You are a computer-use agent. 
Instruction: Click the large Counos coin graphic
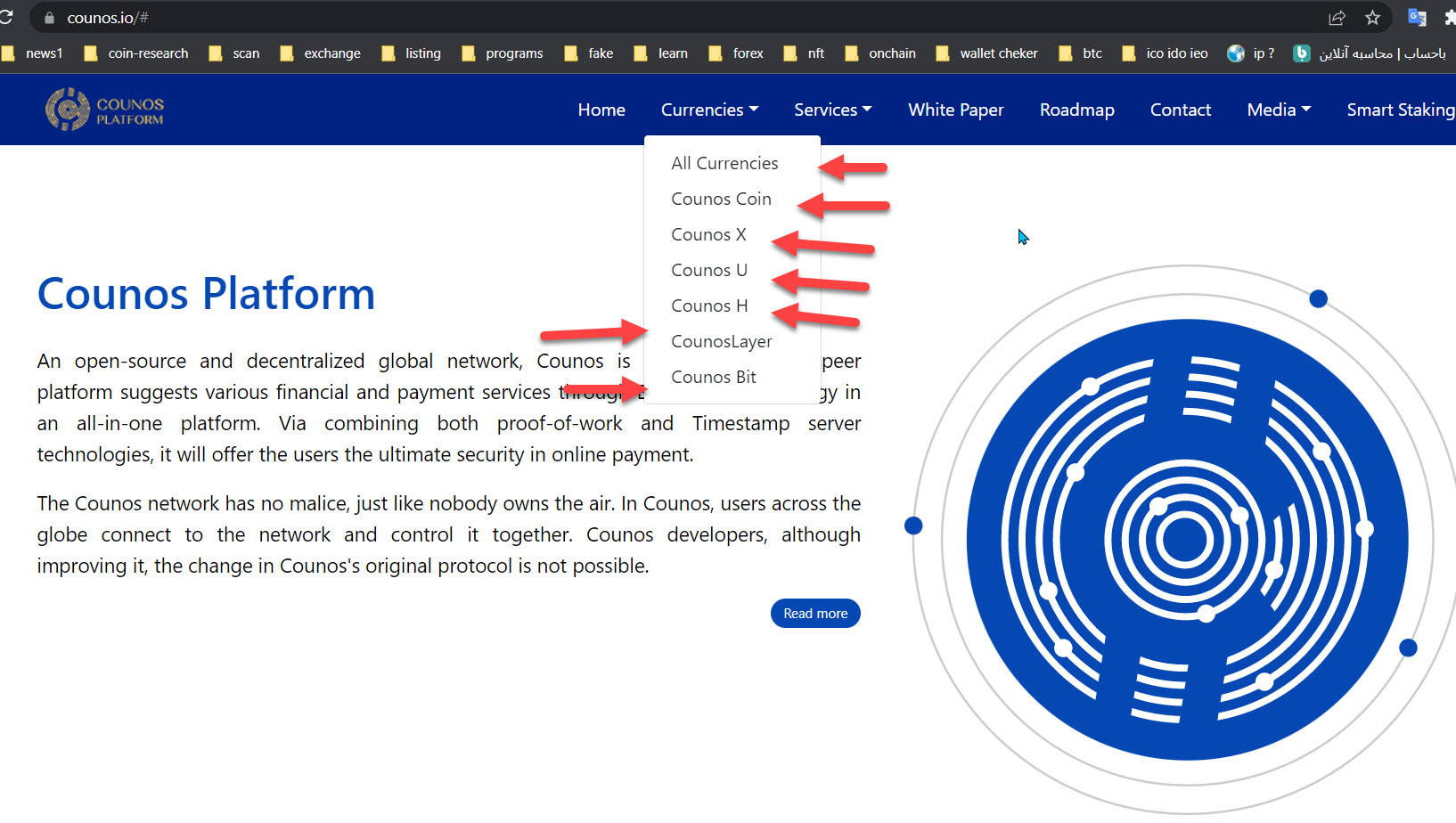[x=1187, y=539]
